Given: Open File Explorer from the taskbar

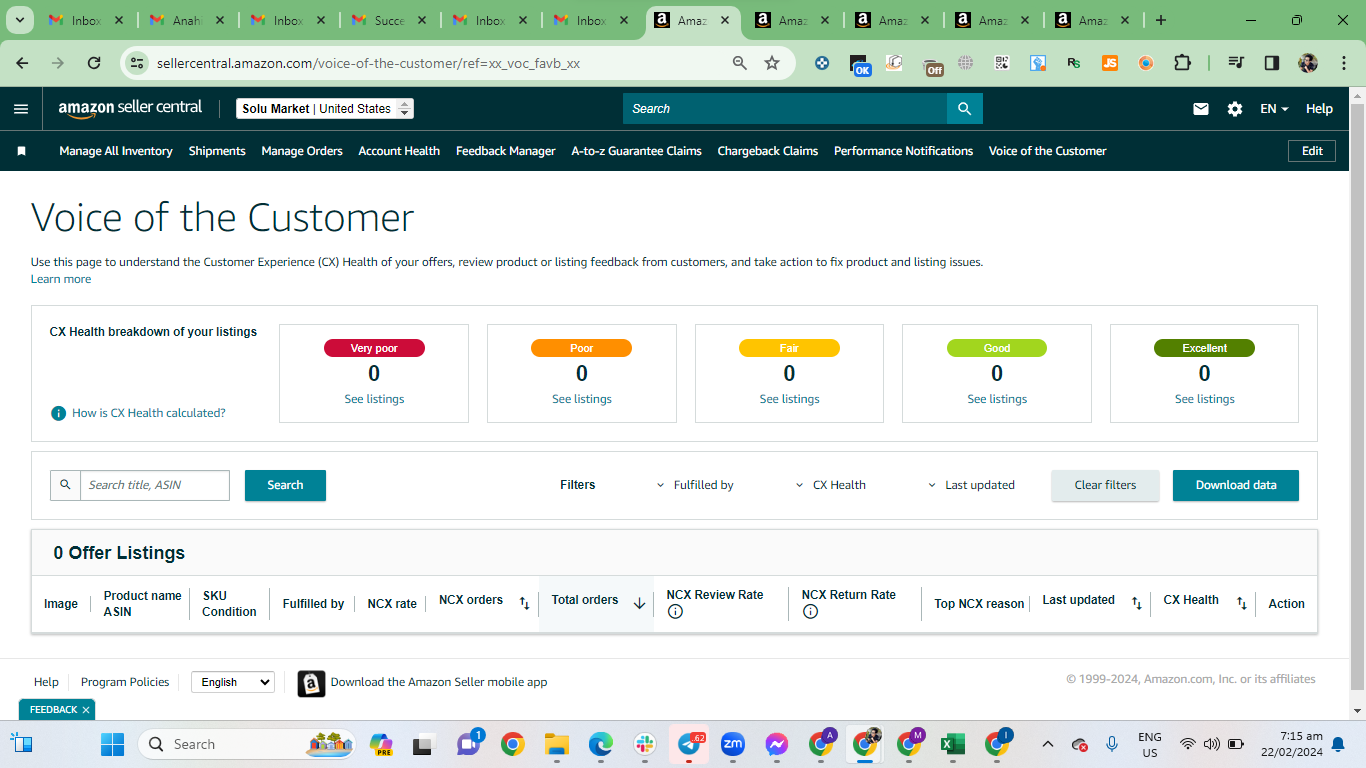Looking at the screenshot, I should [x=556, y=744].
